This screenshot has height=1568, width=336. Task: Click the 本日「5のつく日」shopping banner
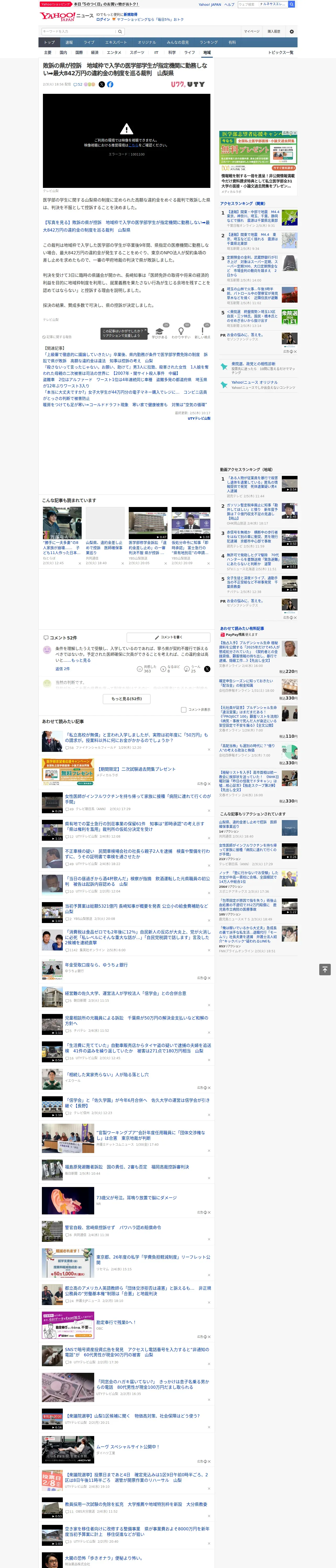[x=90, y=4]
